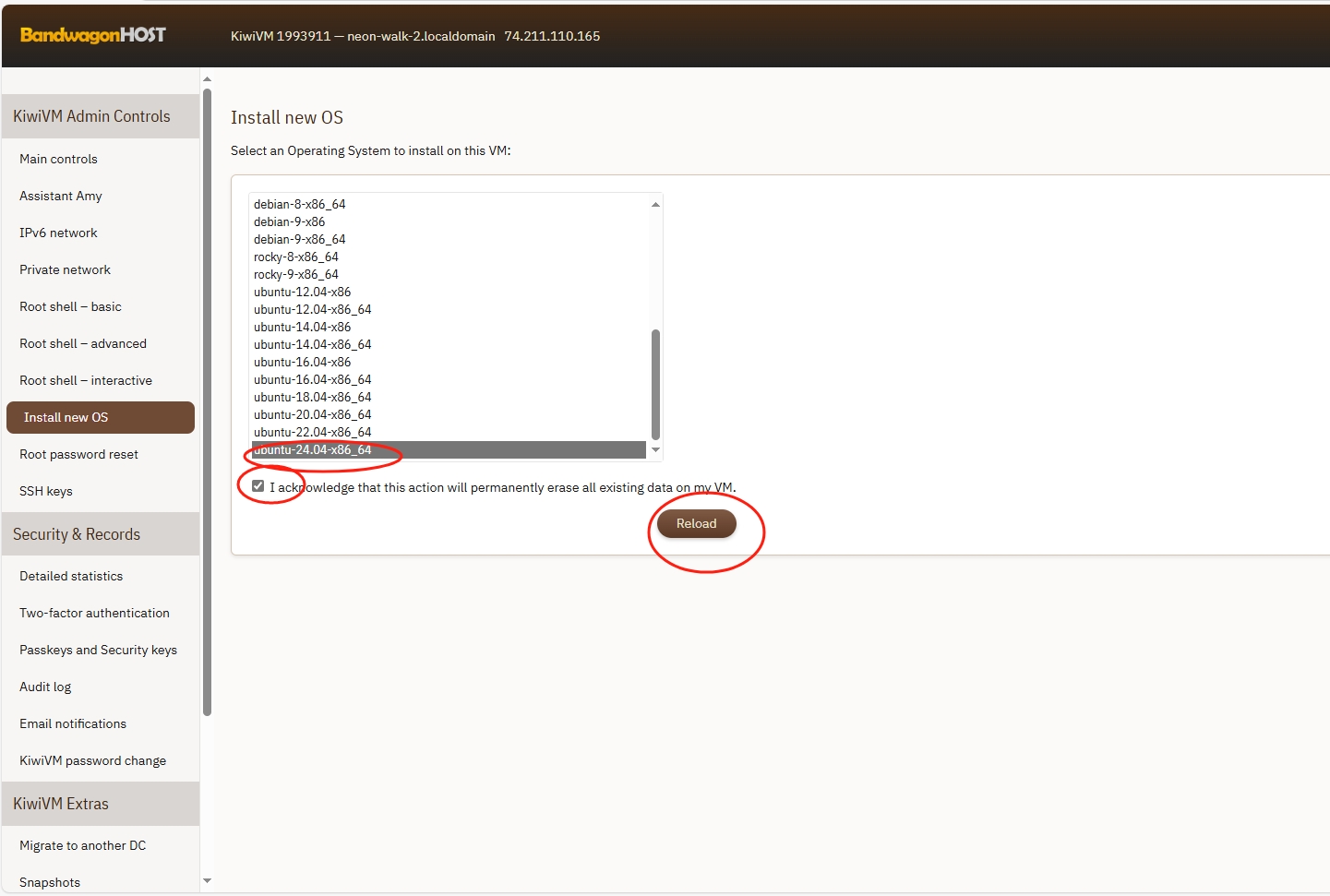Click sidebar scrollbar up arrow
Screen dimensions: 1330x896
click(207, 79)
